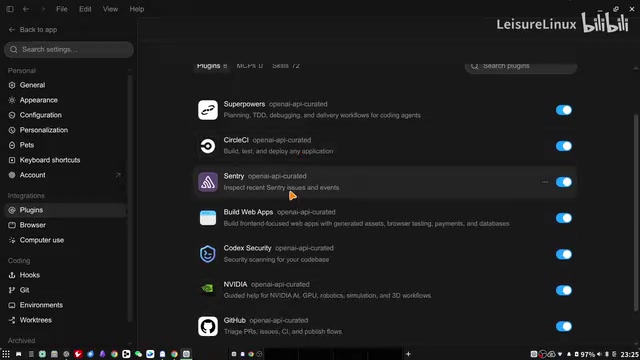Screen dimensions: 640x360
Task: Disable the GitHub plugin toggle
Action: 564,327
